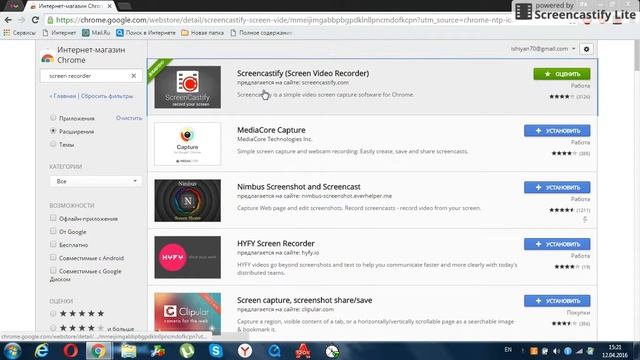Screen dimensions: 640x360
Task: Launch Opera from the taskbar
Action: pos(70,351)
